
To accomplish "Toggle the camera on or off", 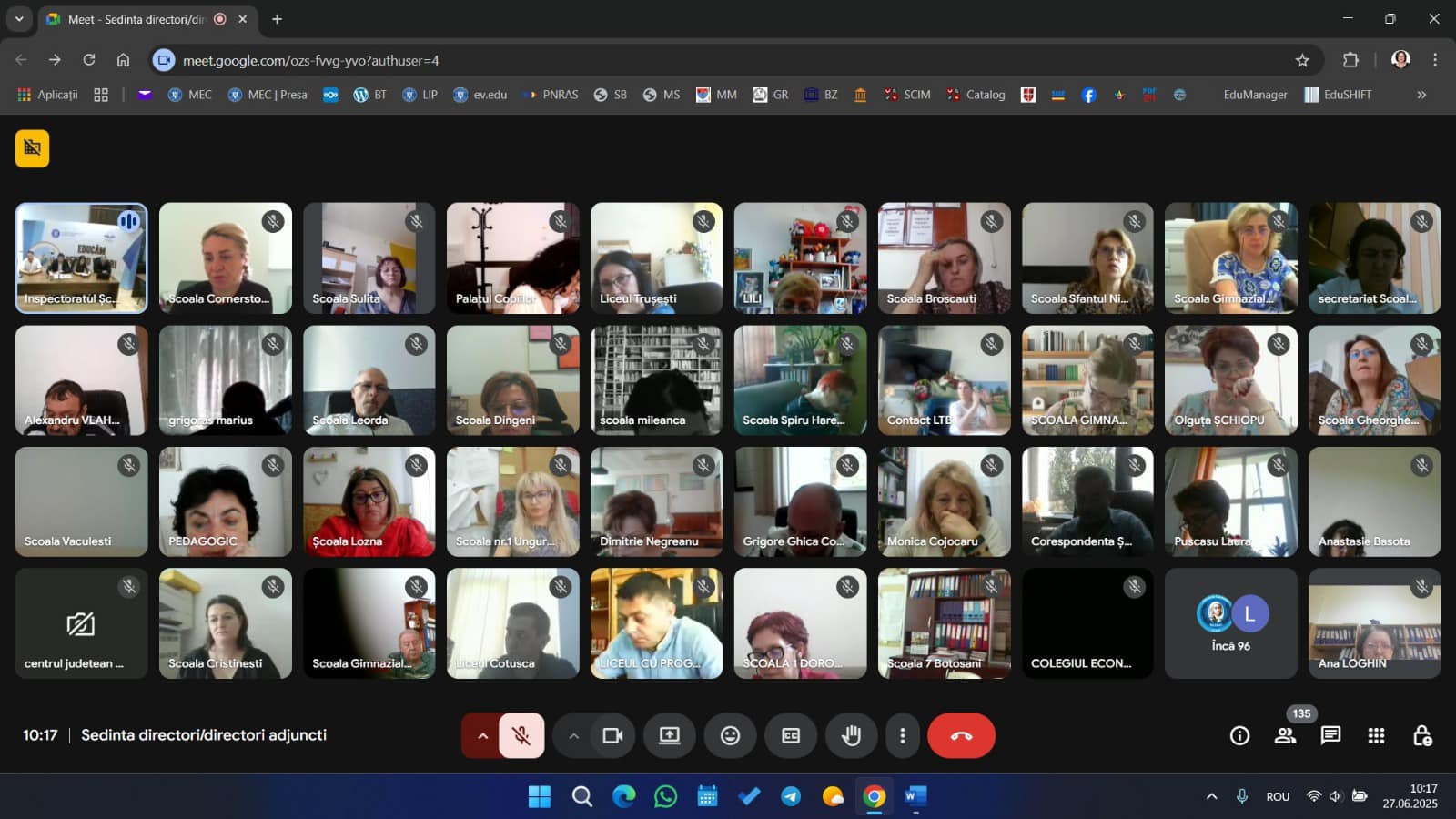I will point(612,735).
